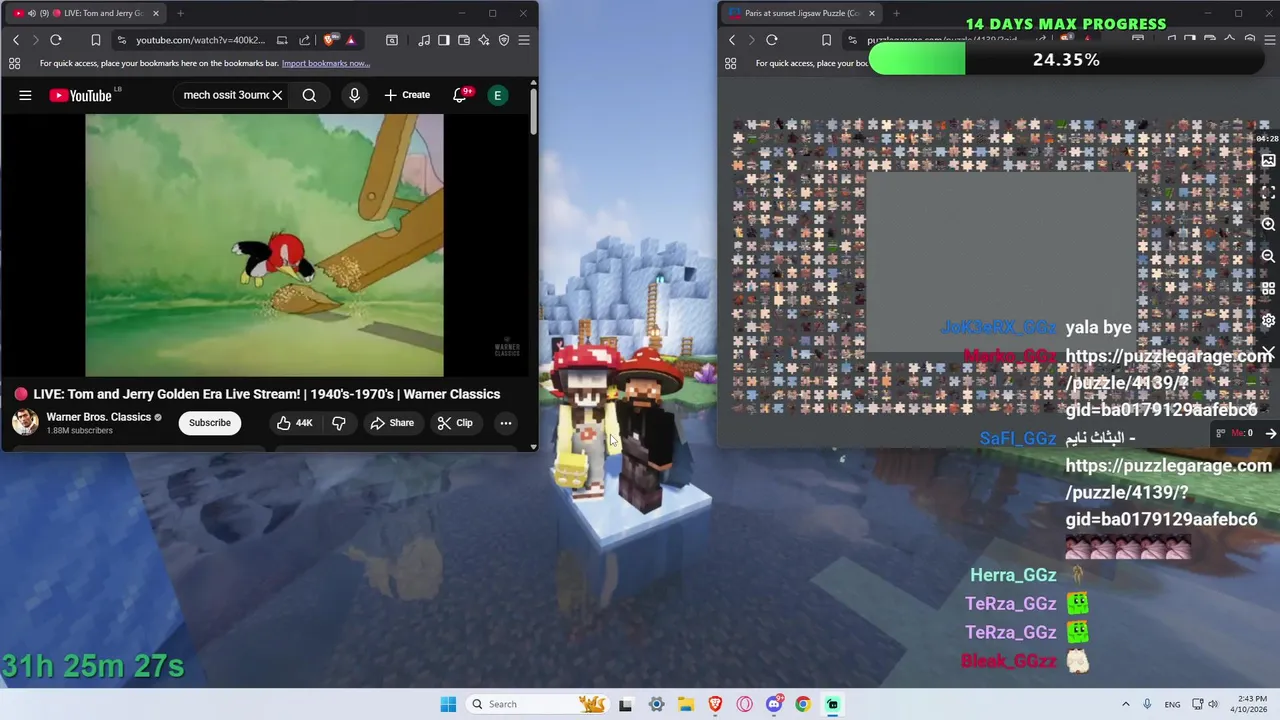This screenshot has height=720, width=1280.
Task: Click the Tom and Jerry video player
Action: tap(264, 245)
